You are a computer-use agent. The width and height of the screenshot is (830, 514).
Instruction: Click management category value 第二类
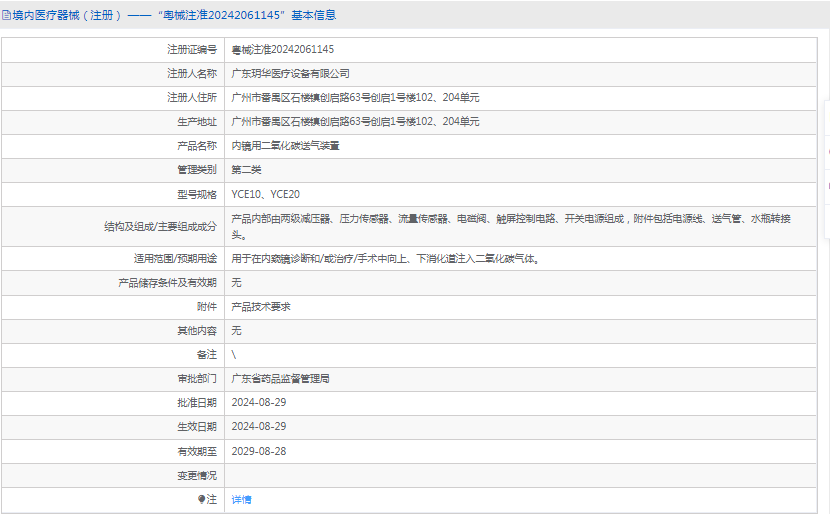tap(246, 170)
